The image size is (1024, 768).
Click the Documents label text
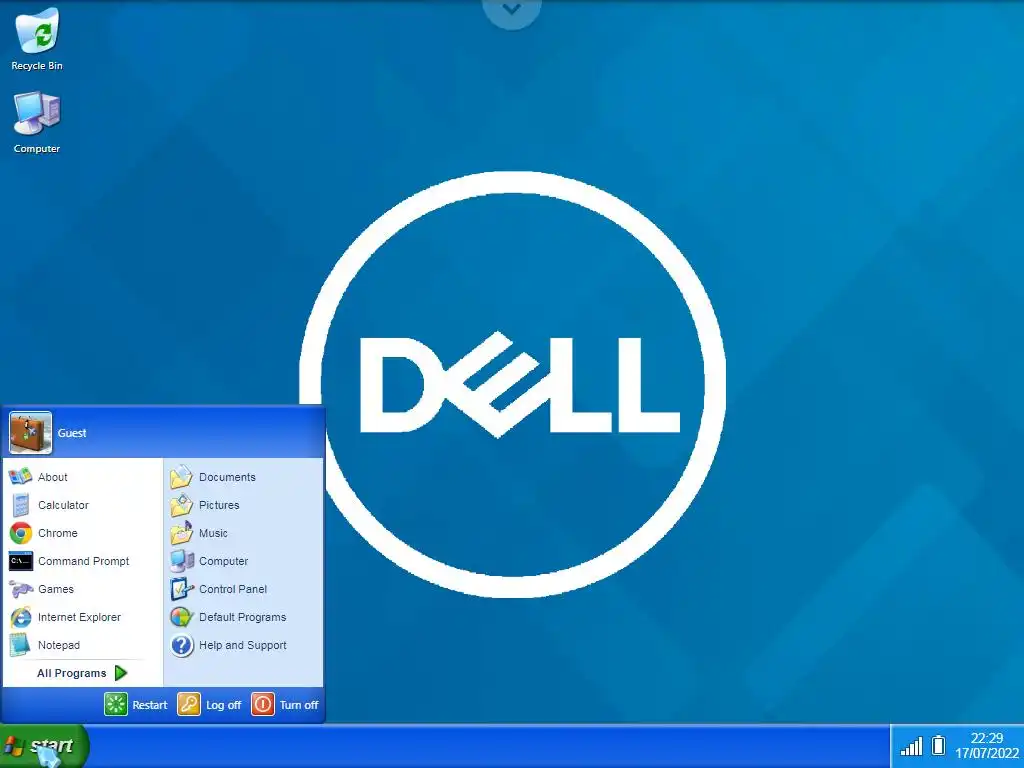point(227,477)
